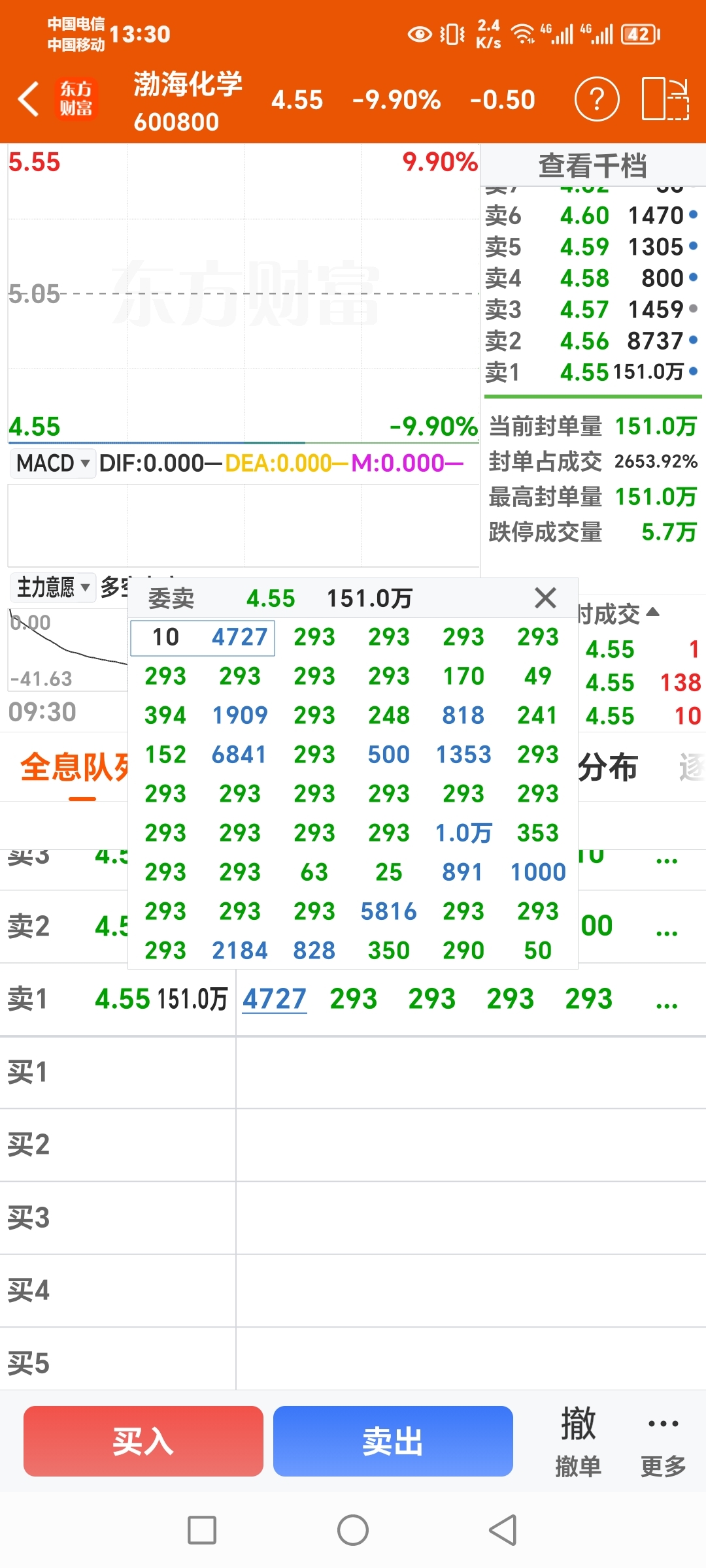Tap the 渤海化学 stock name
The image size is (706, 1568).
188,84
